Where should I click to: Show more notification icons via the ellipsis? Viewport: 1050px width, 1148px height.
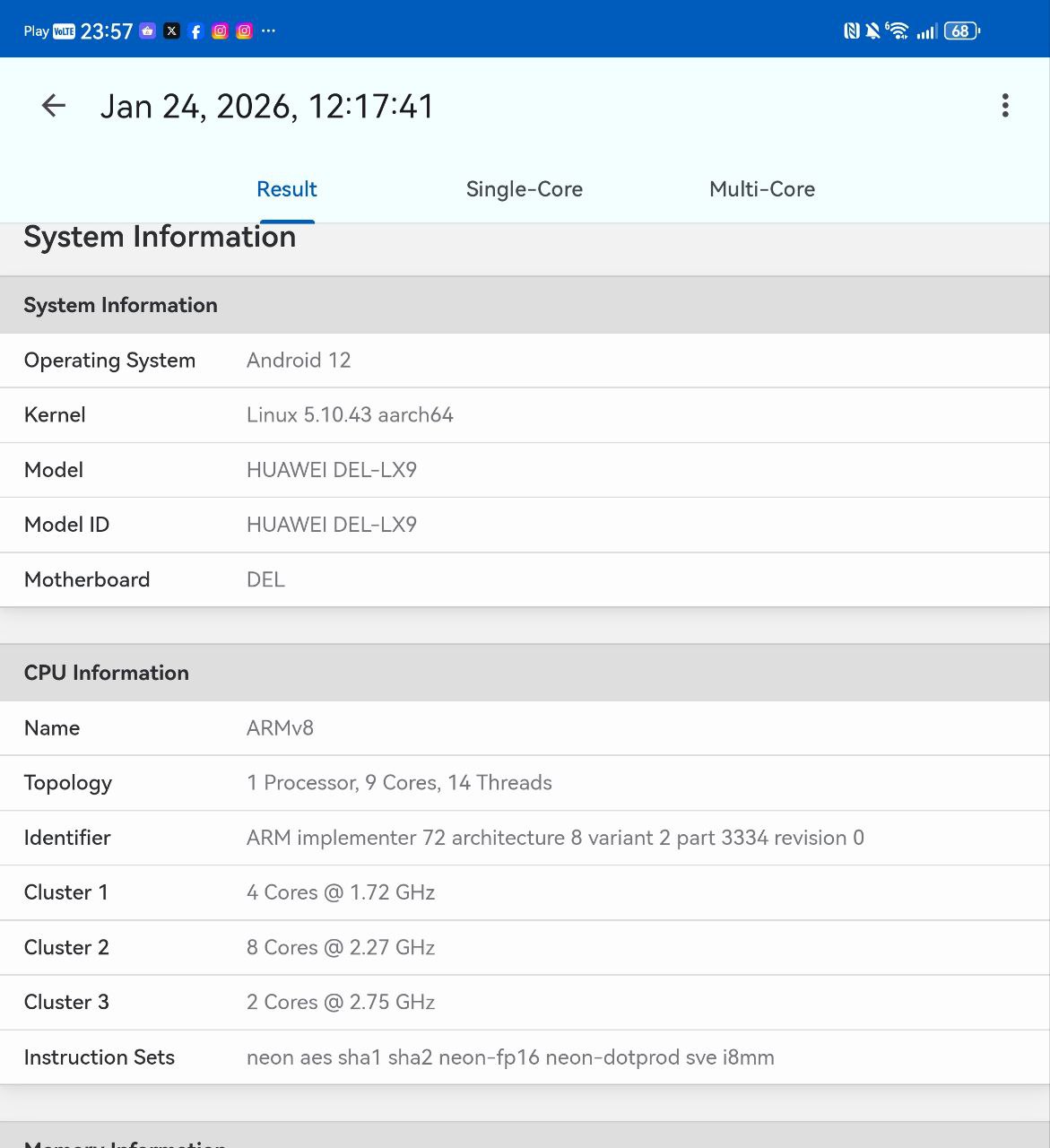pyautogui.click(x=268, y=31)
